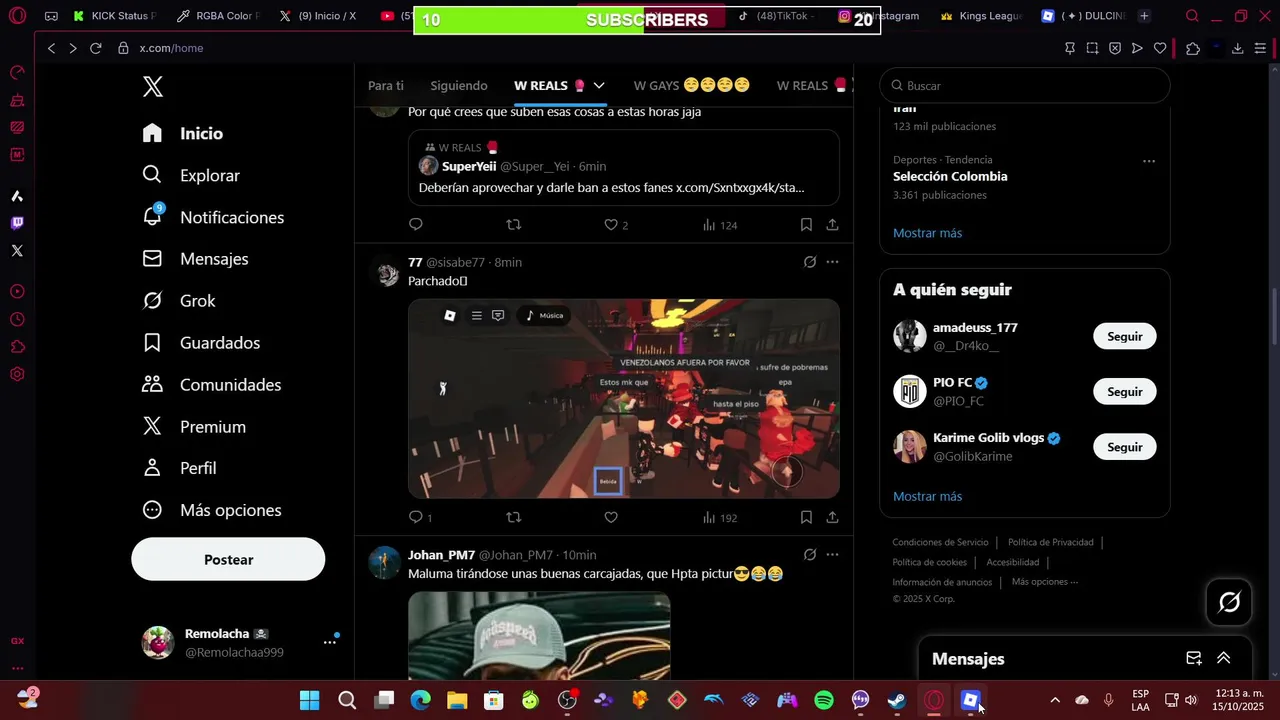Expand the Mensajes drawer
1280x720 pixels.
pos(1223,658)
